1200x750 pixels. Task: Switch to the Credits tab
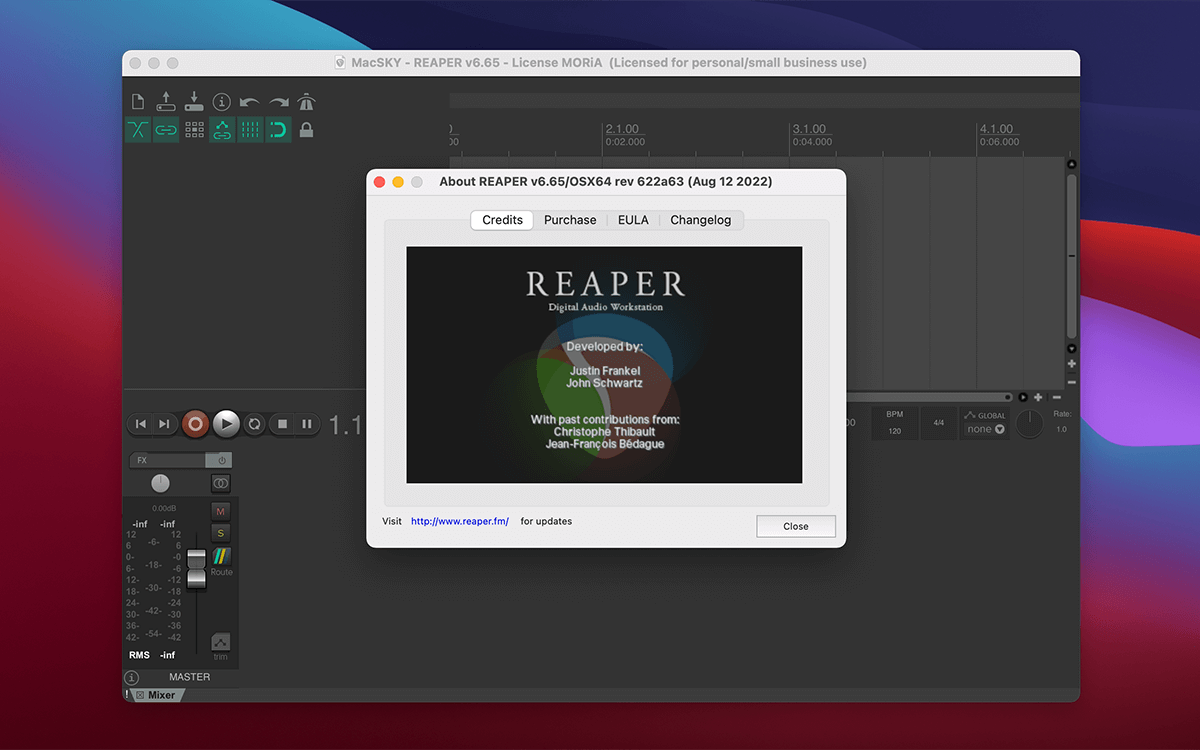point(502,220)
